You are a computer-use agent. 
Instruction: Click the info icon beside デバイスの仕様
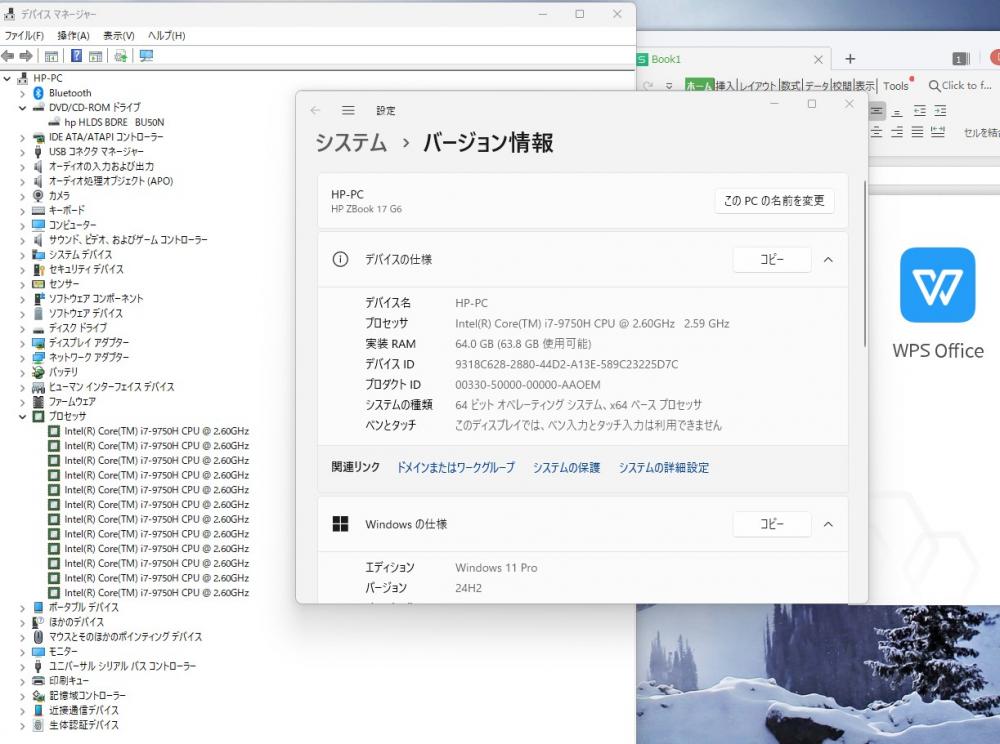point(341,259)
